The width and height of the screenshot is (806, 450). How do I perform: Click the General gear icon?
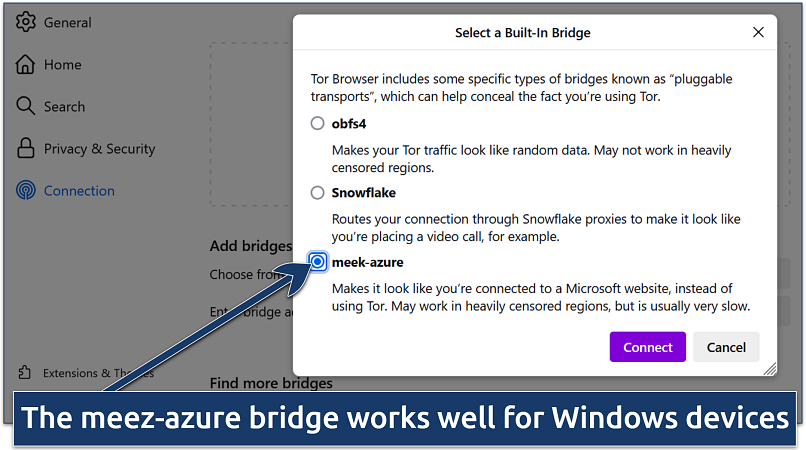pyautogui.click(x=26, y=22)
